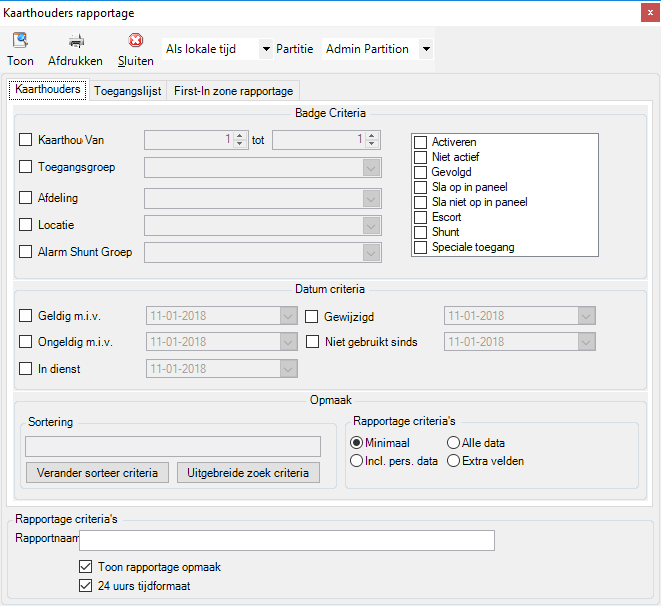Select the Minimaal radio button
Image resolution: width=661 pixels, height=606 pixels.
pos(356,443)
